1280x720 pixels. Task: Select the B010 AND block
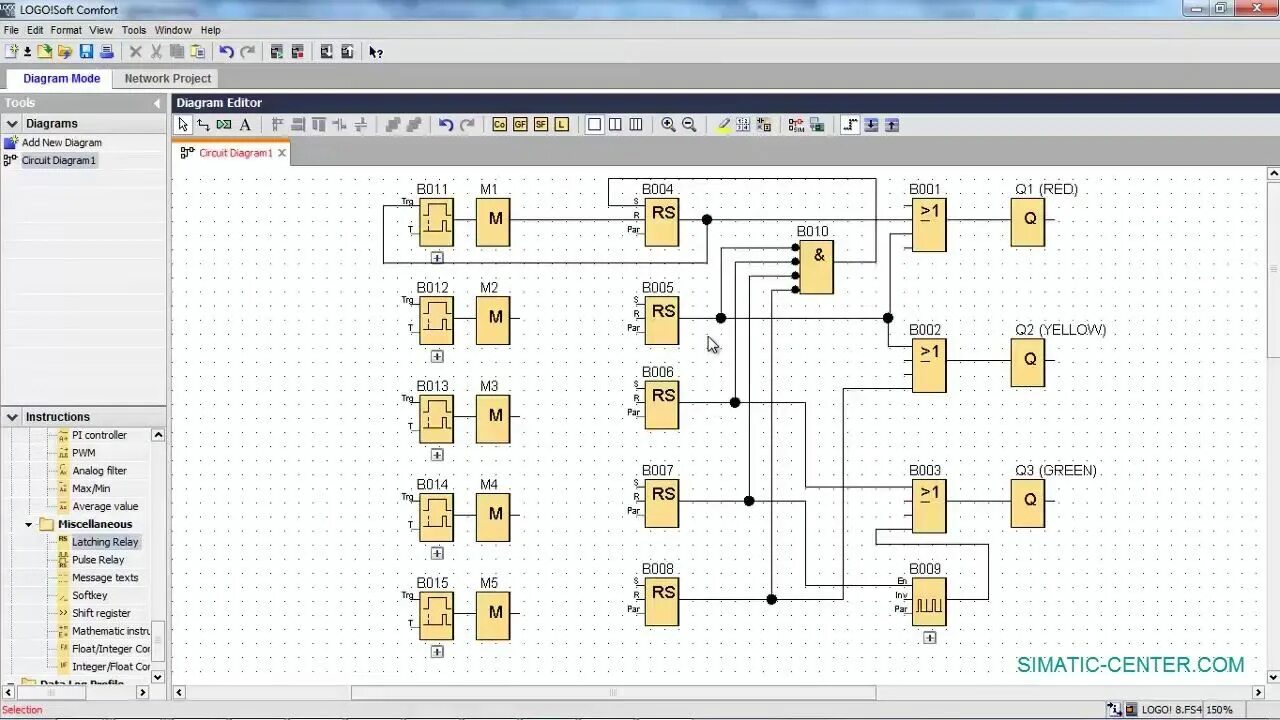pyautogui.click(x=817, y=267)
